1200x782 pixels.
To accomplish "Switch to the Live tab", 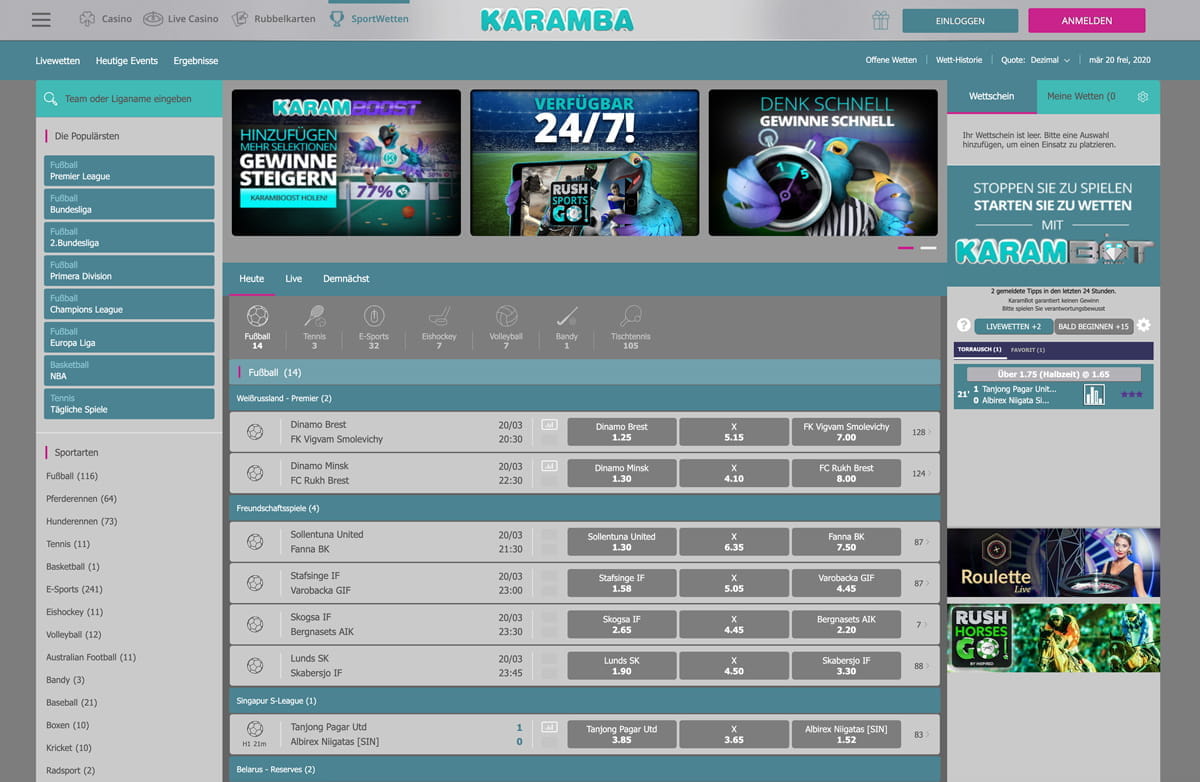I will coord(293,279).
